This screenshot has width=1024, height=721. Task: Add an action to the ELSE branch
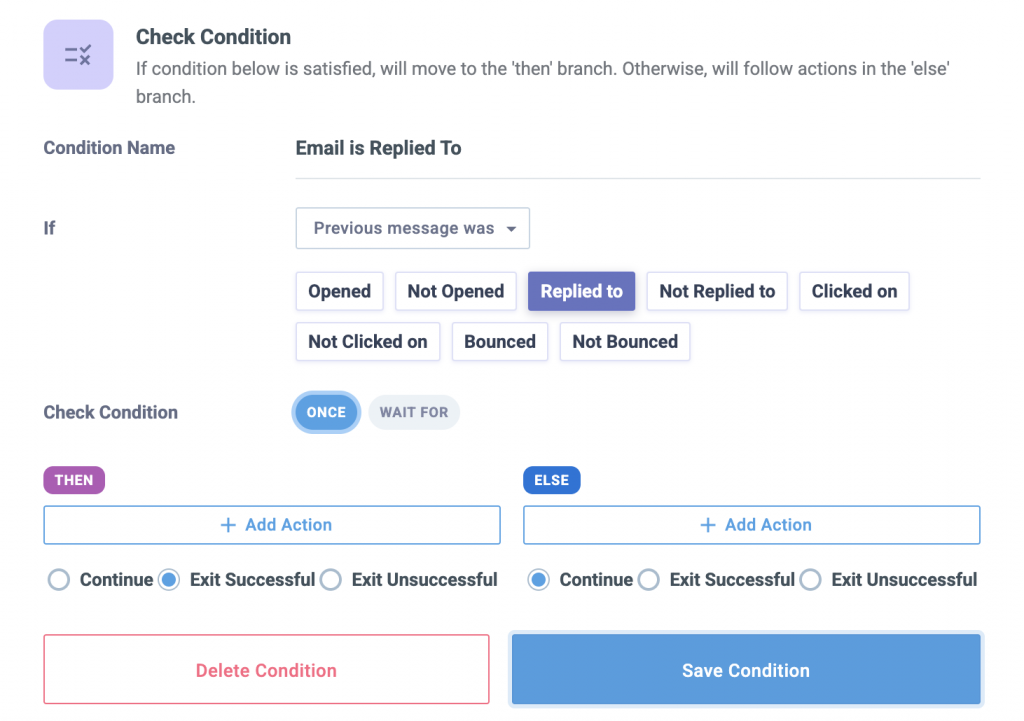coord(751,524)
